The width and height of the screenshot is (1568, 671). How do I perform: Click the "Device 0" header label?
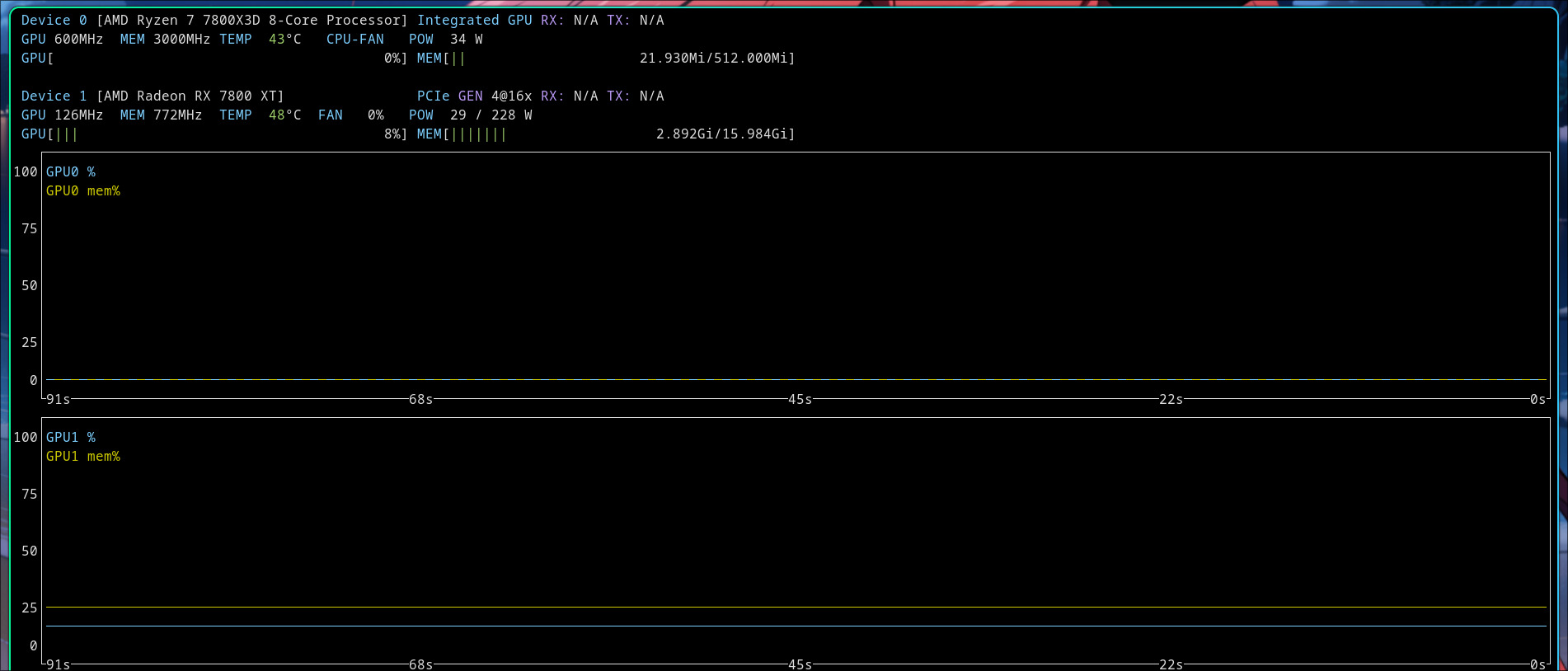click(x=54, y=20)
